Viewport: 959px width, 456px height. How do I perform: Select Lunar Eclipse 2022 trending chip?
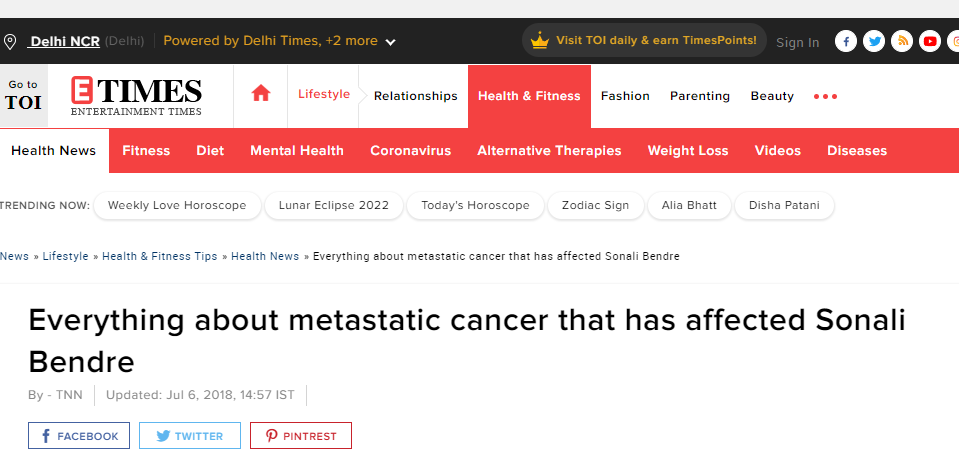334,205
